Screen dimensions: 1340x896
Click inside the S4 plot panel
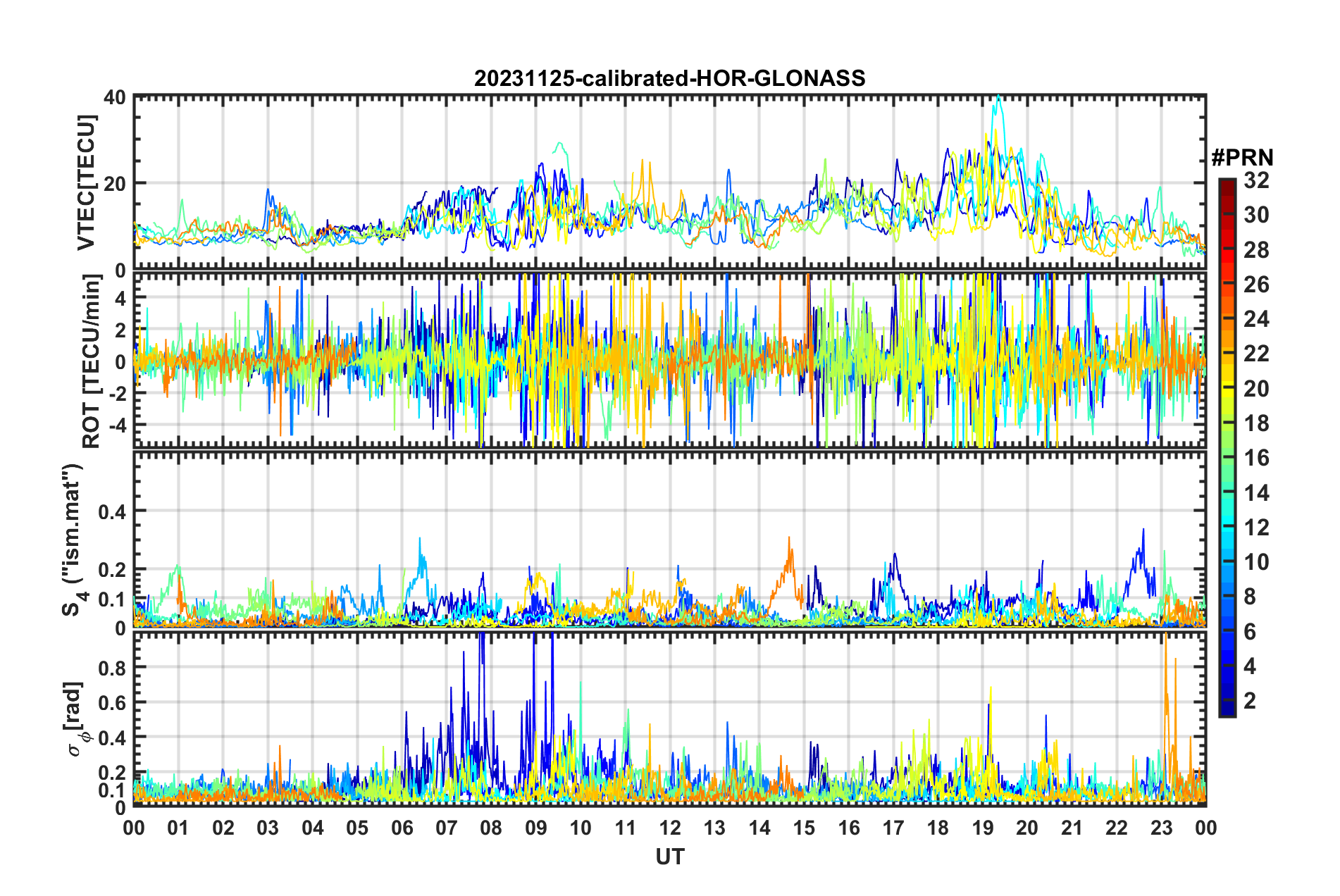coord(670,540)
